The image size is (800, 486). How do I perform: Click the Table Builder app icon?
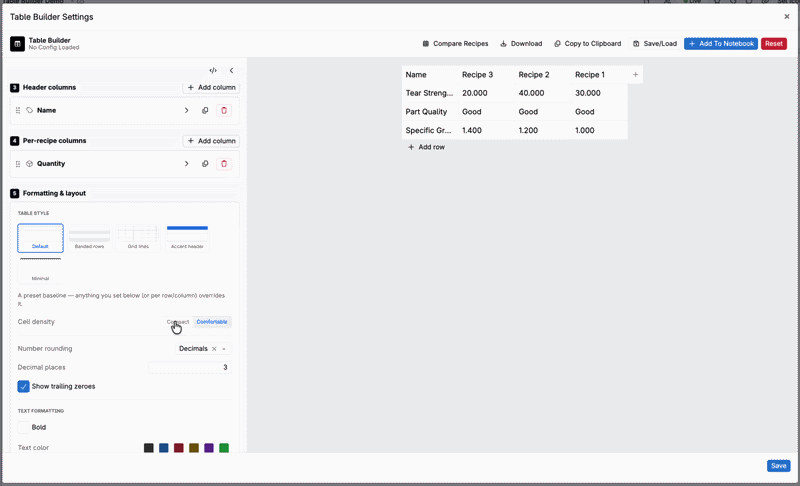tap(17, 44)
